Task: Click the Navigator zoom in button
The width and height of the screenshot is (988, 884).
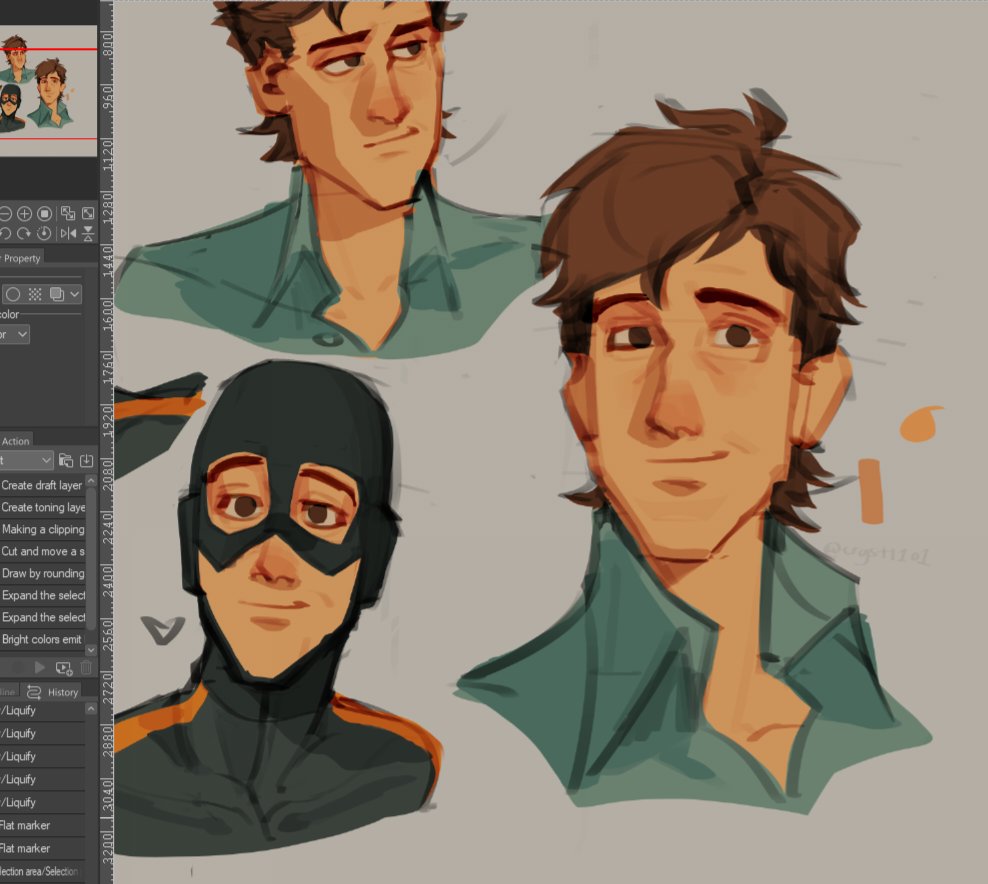Action: pyautogui.click(x=25, y=214)
